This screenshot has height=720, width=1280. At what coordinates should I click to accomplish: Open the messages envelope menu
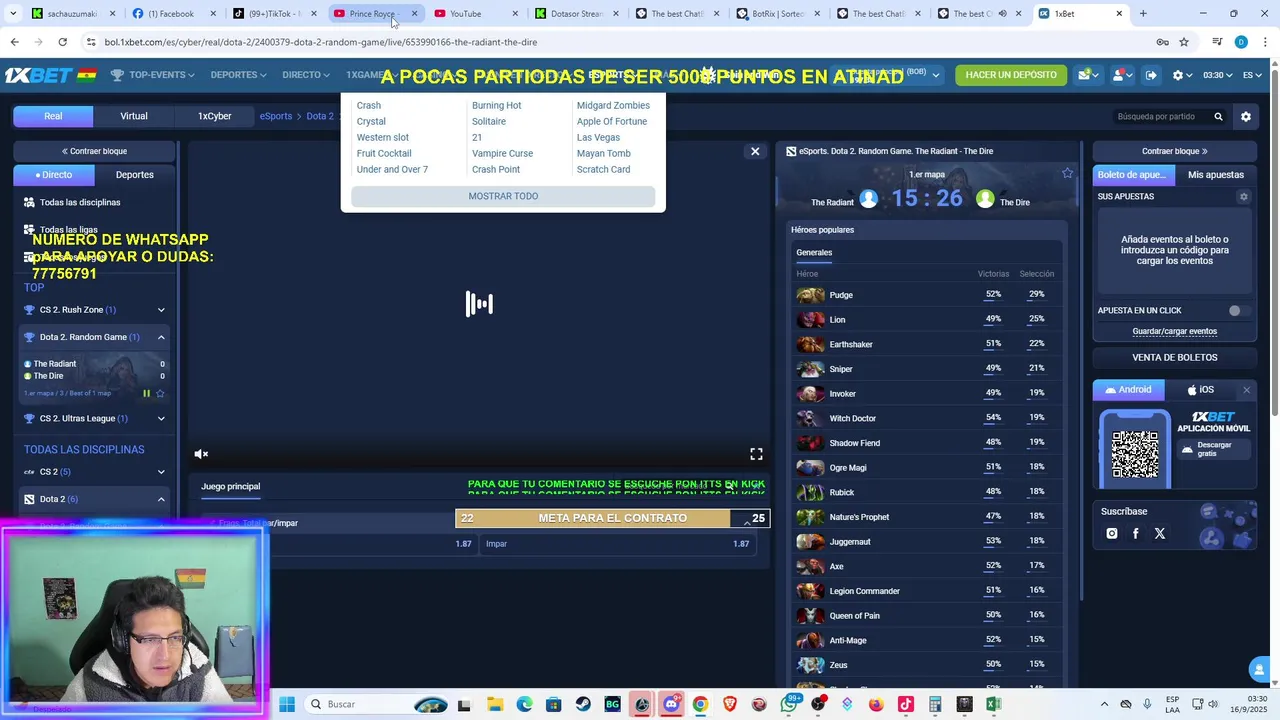coord(1088,75)
